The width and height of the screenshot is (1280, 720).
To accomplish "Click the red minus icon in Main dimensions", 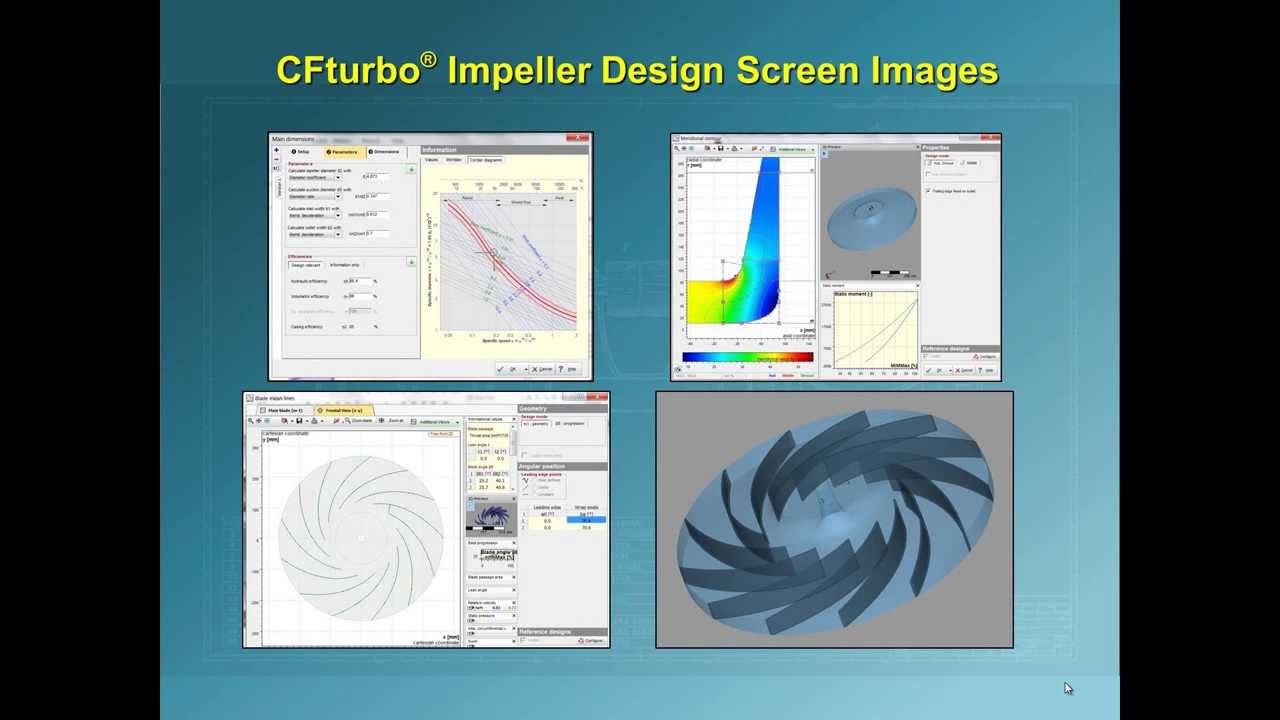I will 277,159.
